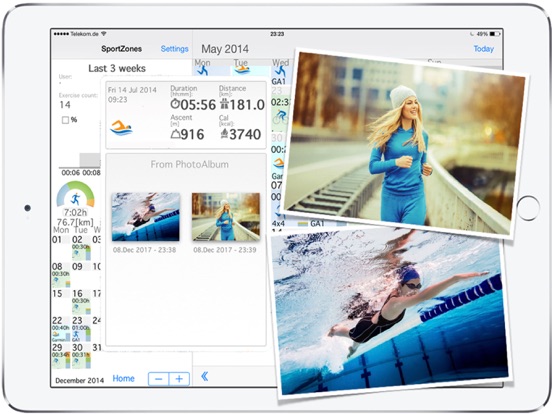Collapse panel with double chevron arrow
552x414 pixels.
205,377
